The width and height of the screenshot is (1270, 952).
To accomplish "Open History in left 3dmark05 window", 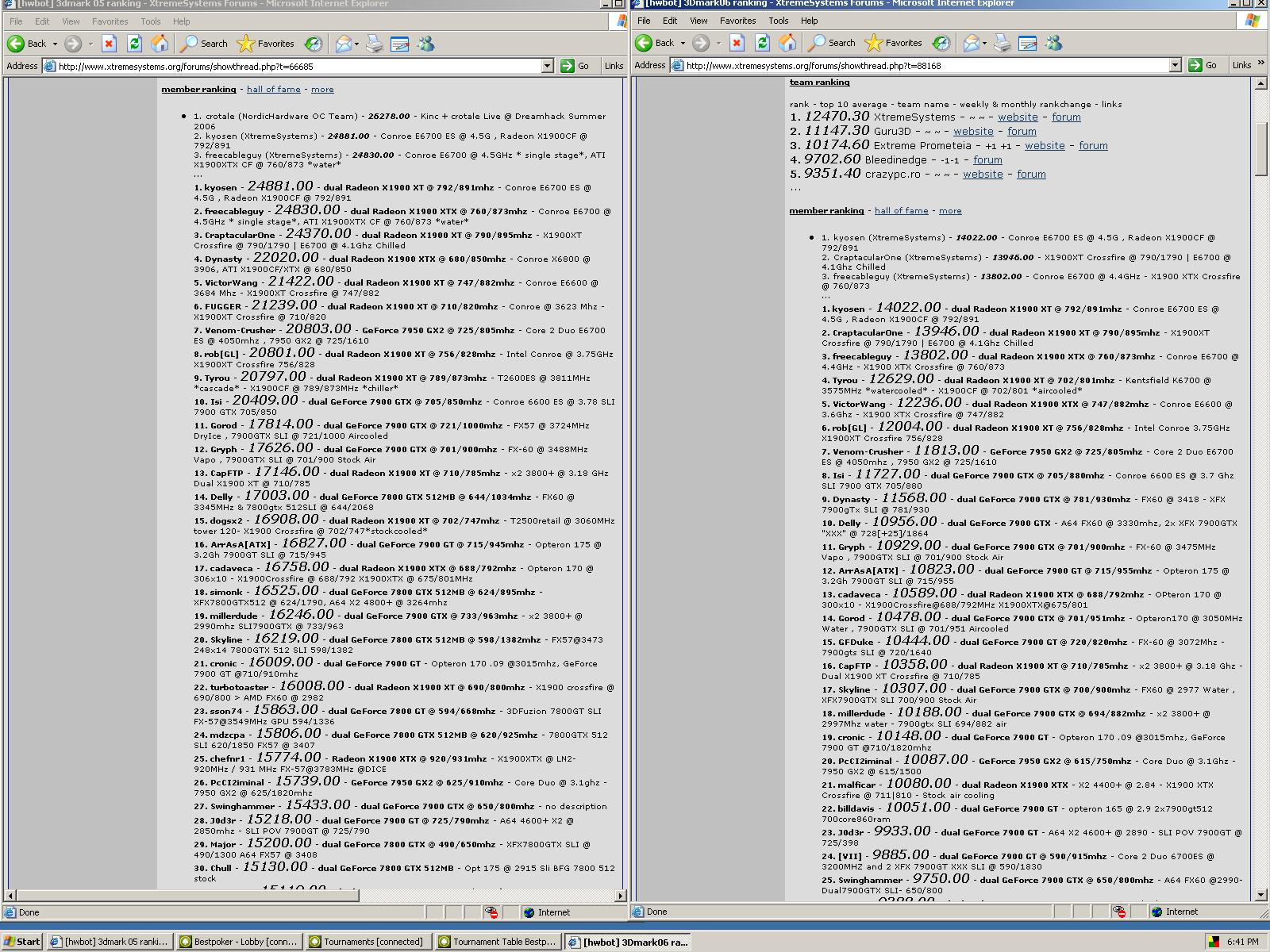I will click(314, 44).
